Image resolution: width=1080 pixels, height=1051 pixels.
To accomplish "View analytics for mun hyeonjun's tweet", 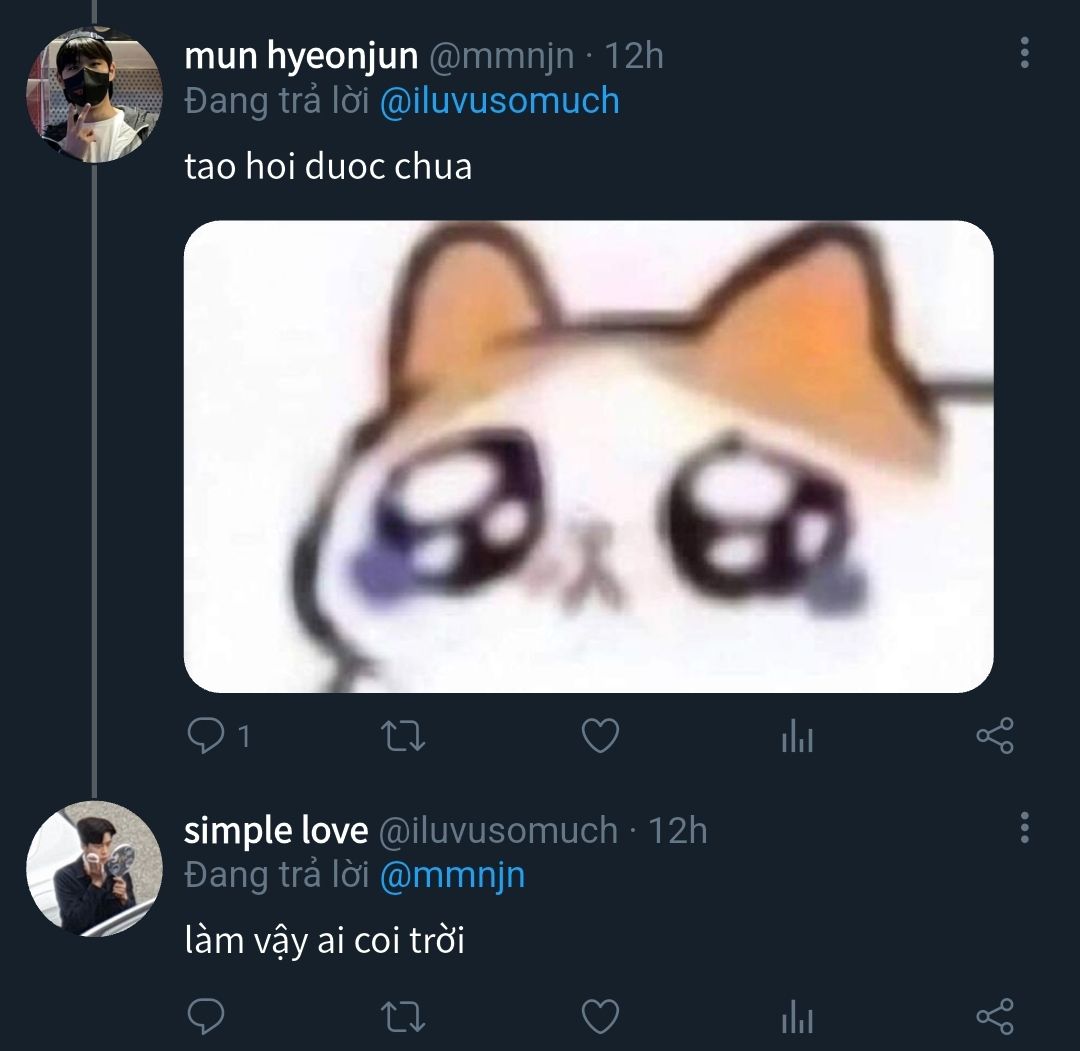I will pos(797,738).
